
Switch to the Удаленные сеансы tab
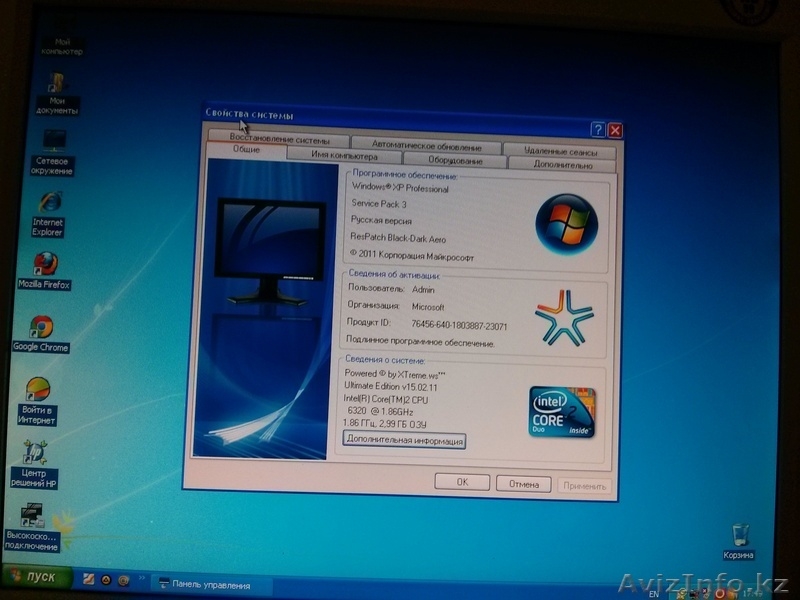560,151
